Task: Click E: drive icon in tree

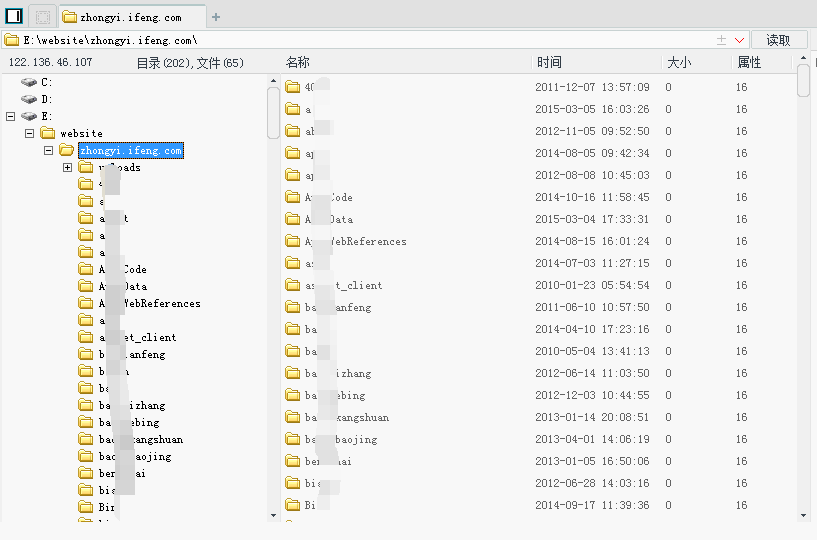Action: coord(29,116)
